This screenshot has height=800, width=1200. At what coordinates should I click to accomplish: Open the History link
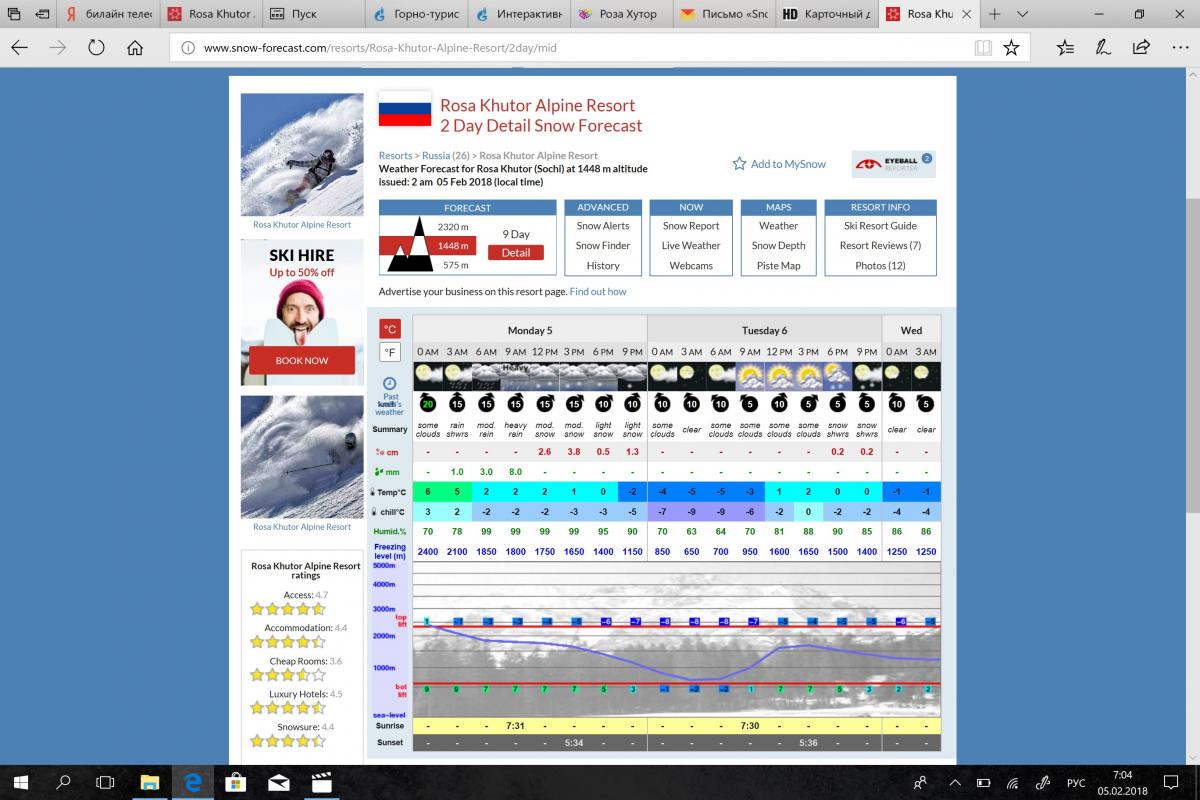pos(603,265)
